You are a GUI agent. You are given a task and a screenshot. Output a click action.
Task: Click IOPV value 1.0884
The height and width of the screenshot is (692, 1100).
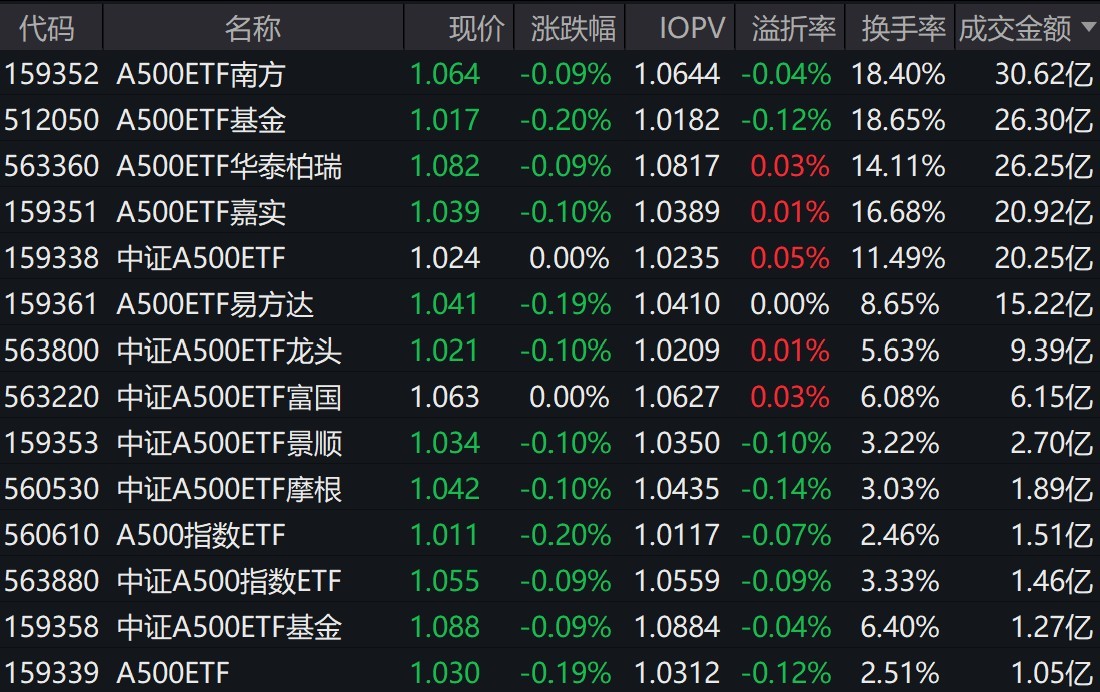pos(677,627)
